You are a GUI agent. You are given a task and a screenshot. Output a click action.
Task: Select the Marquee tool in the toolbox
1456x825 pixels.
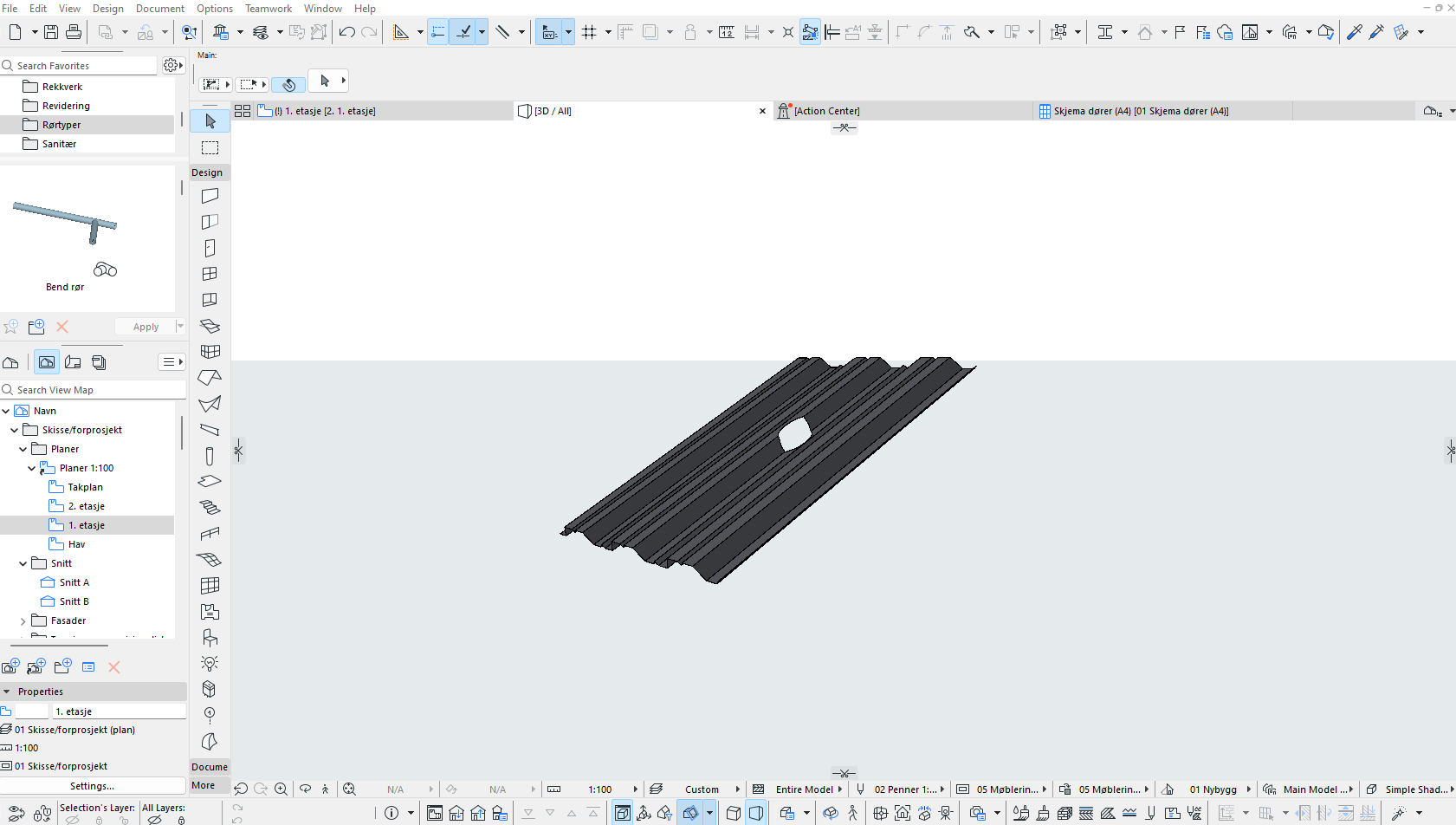pos(210,147)
